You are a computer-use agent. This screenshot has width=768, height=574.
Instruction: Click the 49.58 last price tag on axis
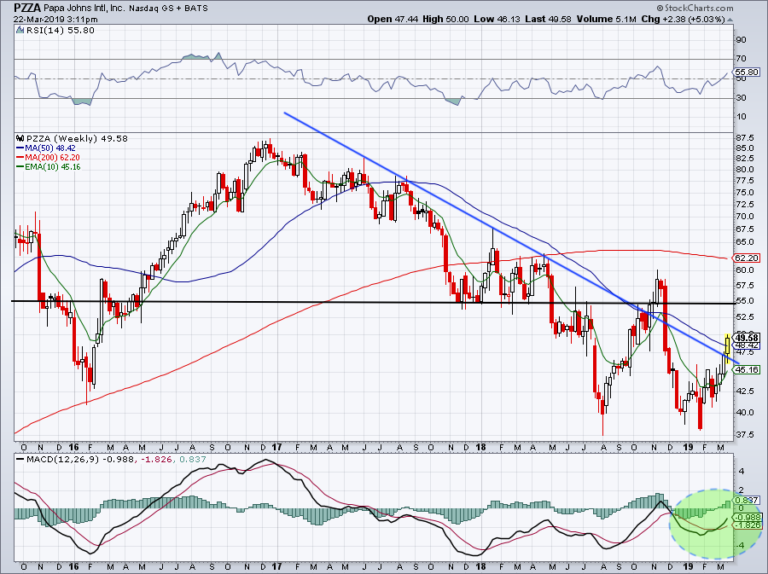747,338
